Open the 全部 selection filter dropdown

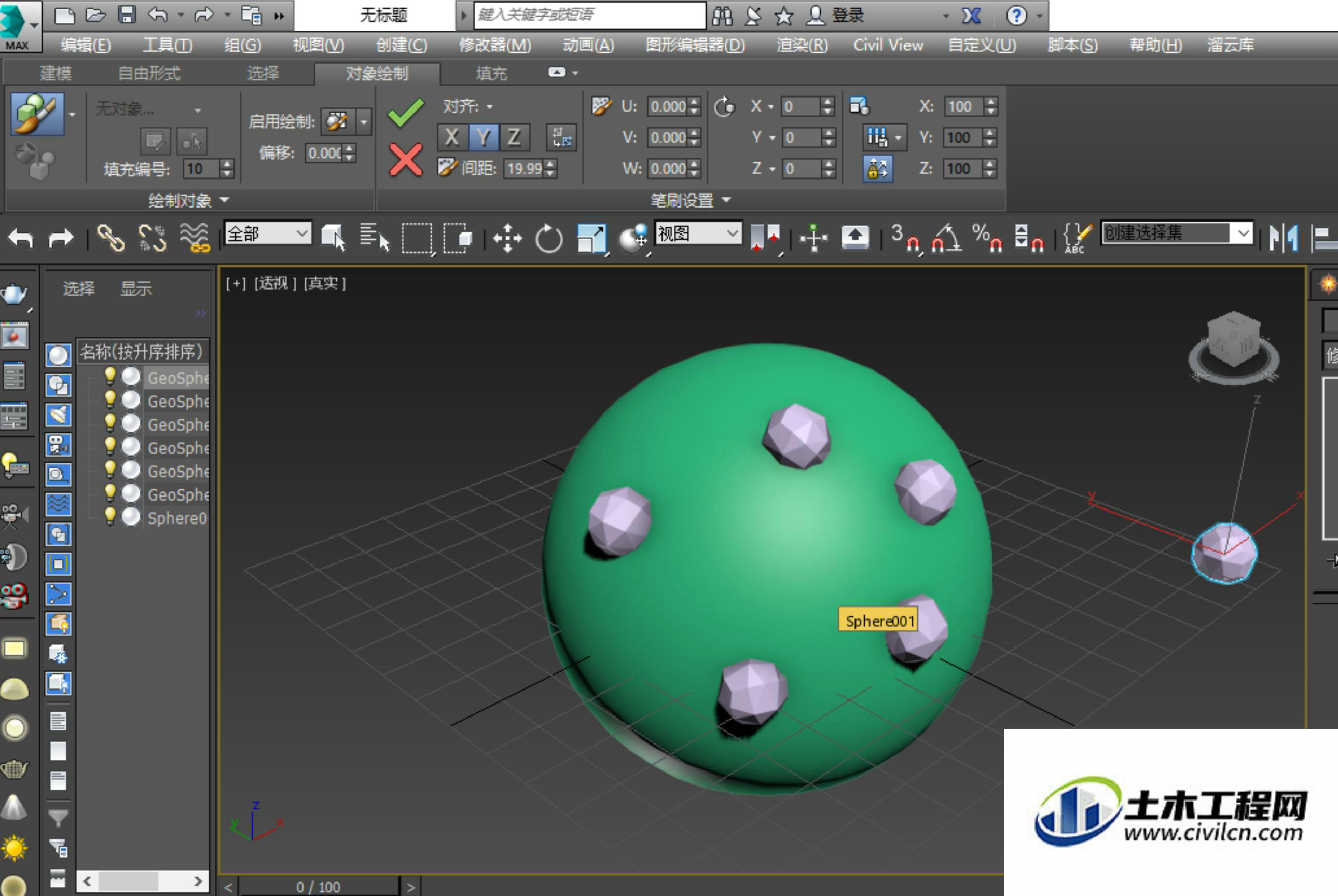click(268, 233)
